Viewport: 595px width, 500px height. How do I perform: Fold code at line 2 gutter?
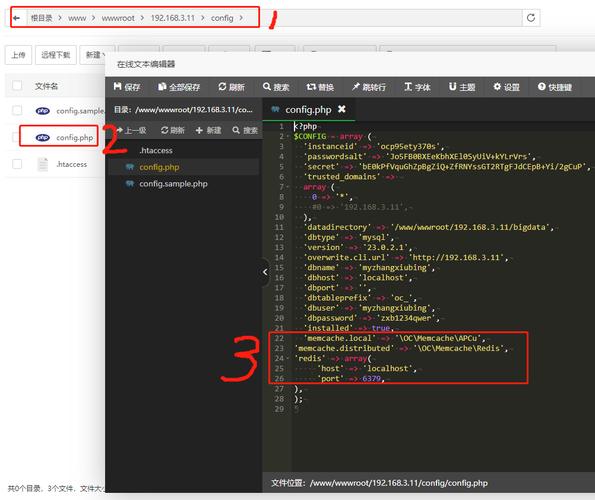point(288,137)
